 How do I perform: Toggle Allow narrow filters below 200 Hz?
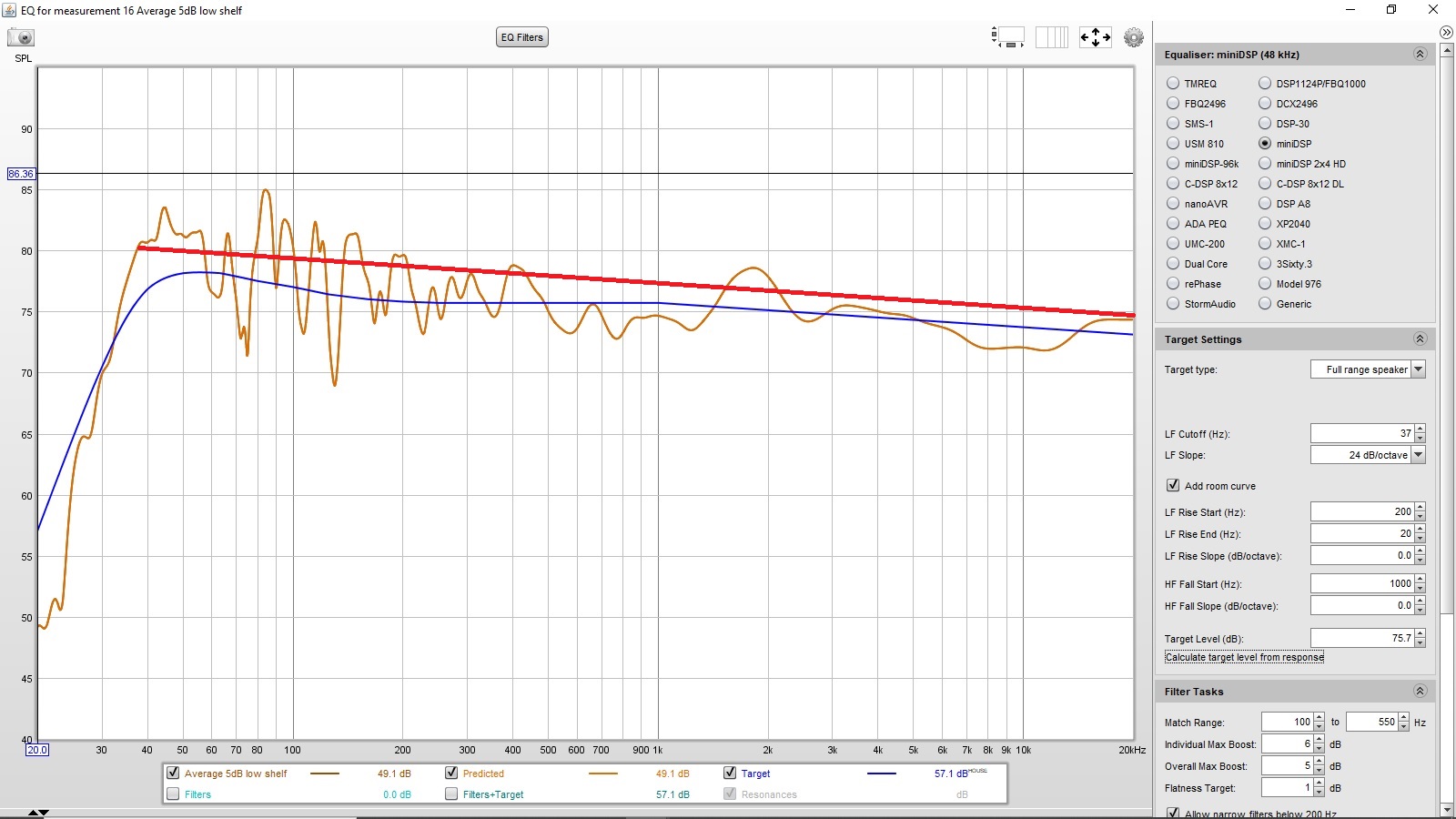coord(1173,813)
